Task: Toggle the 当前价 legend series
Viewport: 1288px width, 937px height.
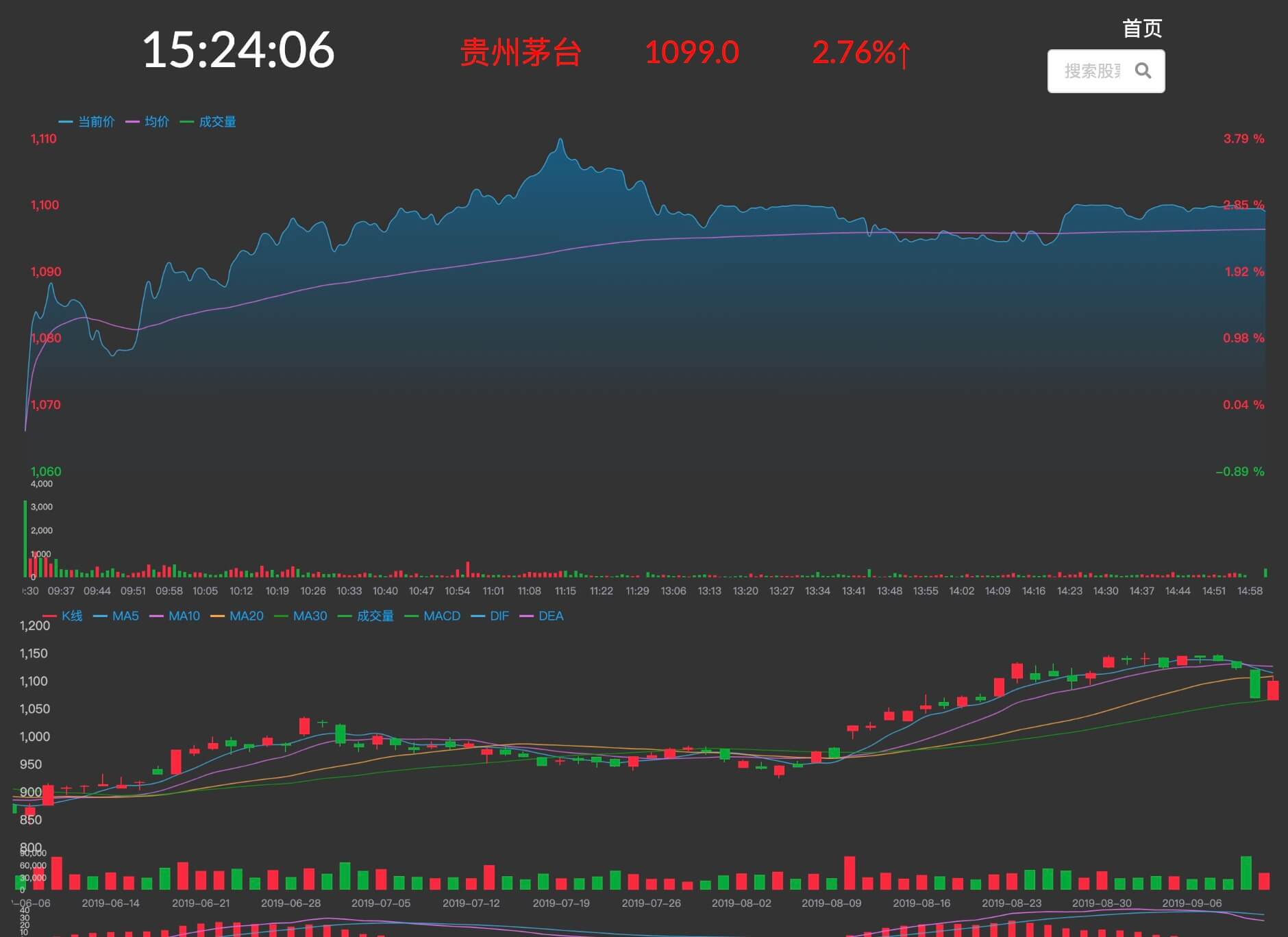Action: click(x=87, y=121)
